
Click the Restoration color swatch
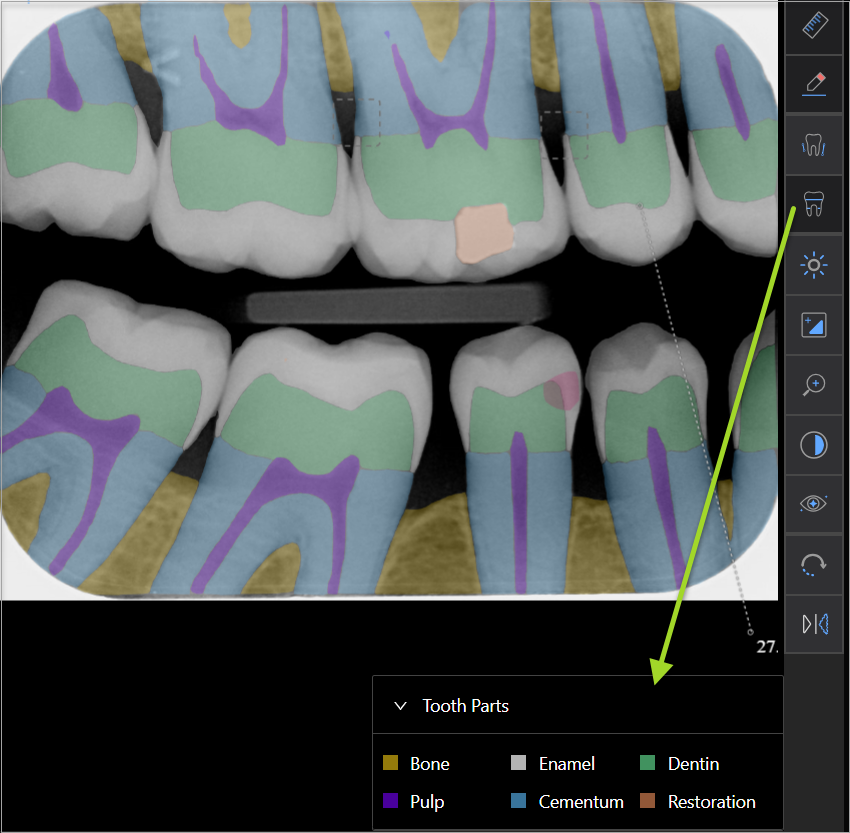tap(647, 800)
